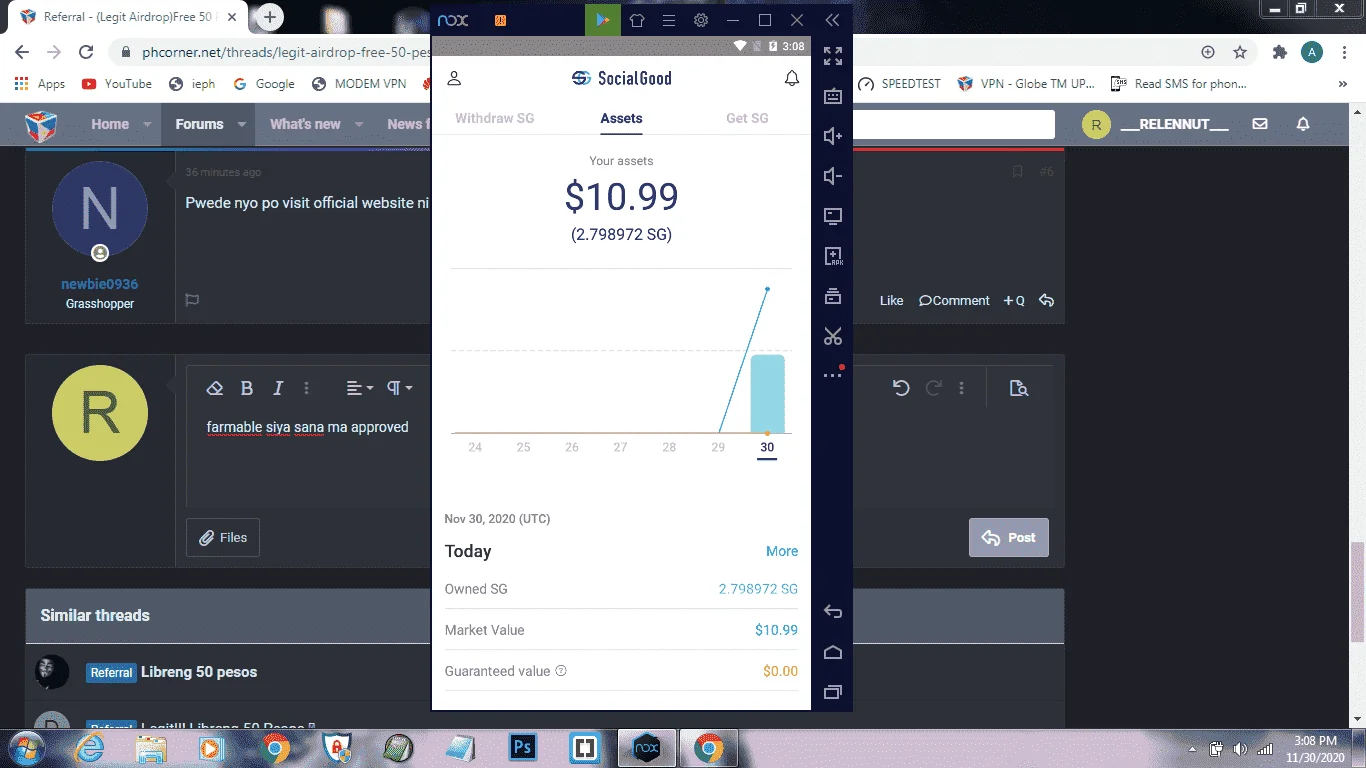Open the SocialGood profile icon
This screenshot has height=768, width=1366.
[x=454, y=78]
